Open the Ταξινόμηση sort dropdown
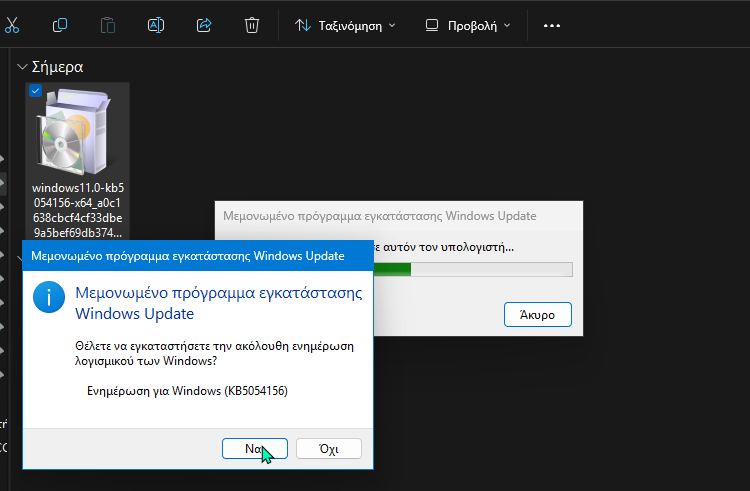The width and height of the screenshot is (750, 491). [x=345, y=26]
